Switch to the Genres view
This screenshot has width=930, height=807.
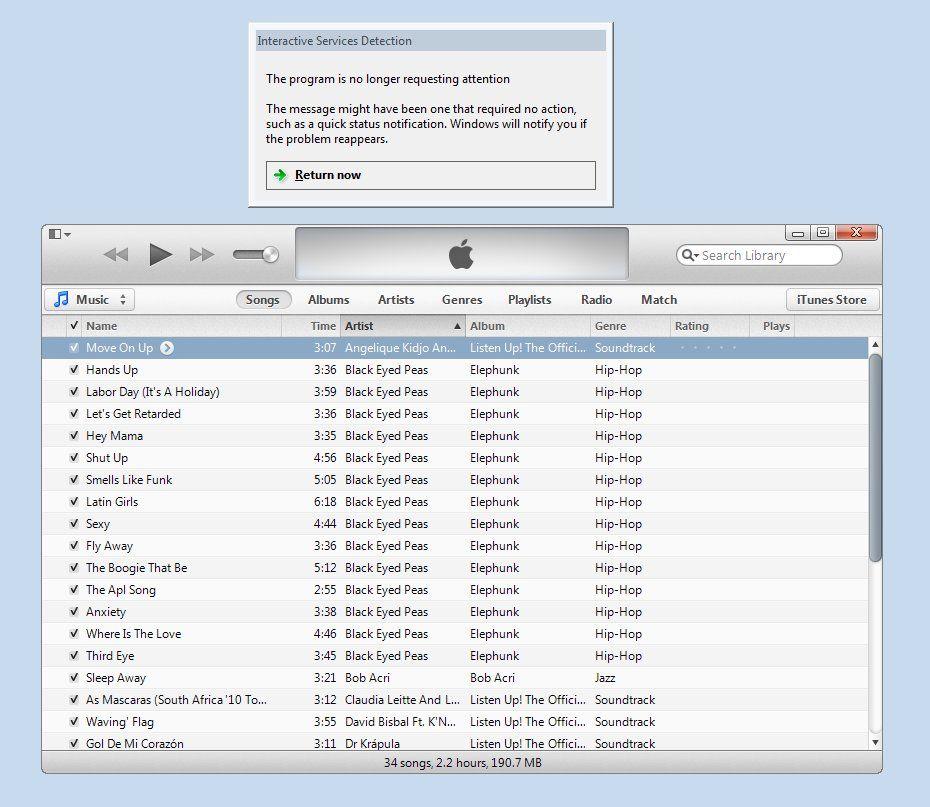[x=462, y=299]
